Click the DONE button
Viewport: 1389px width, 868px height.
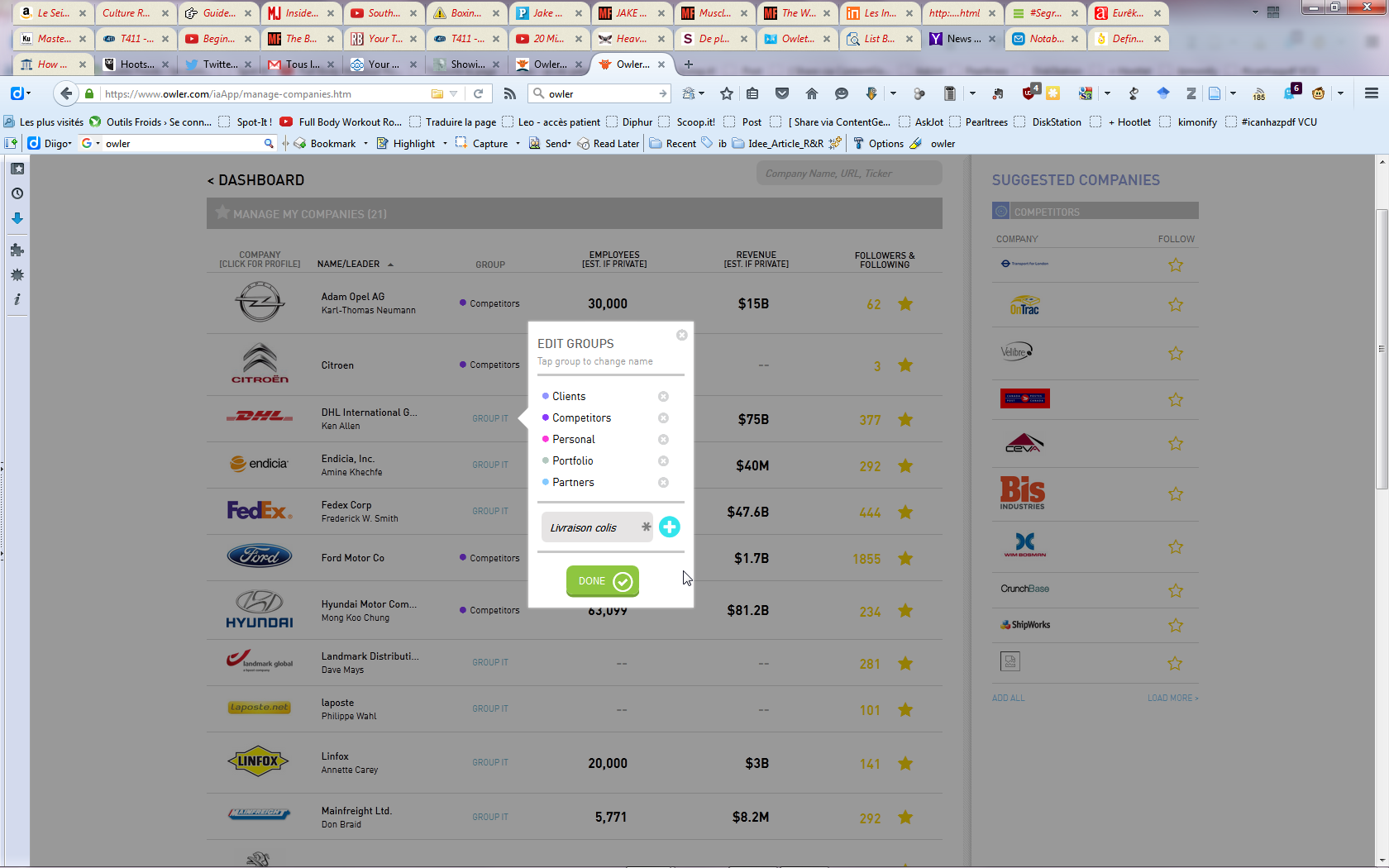pos(603,581)
